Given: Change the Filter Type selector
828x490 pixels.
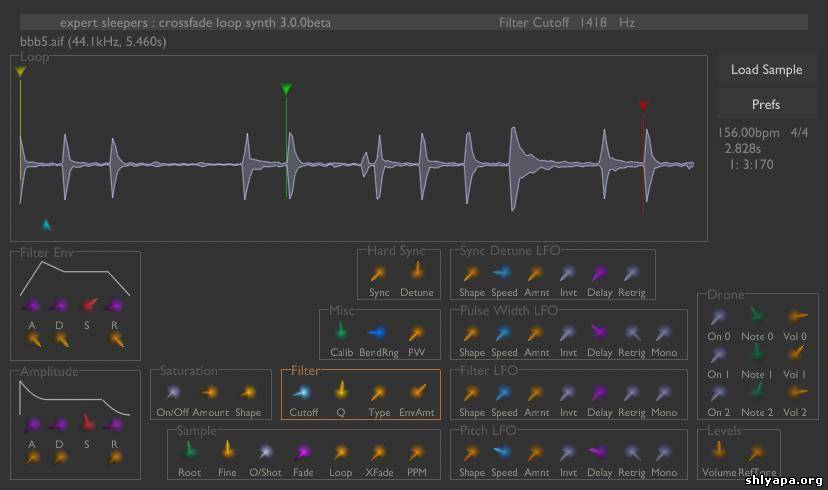Looking at the screenshot, I should [378, 393].
